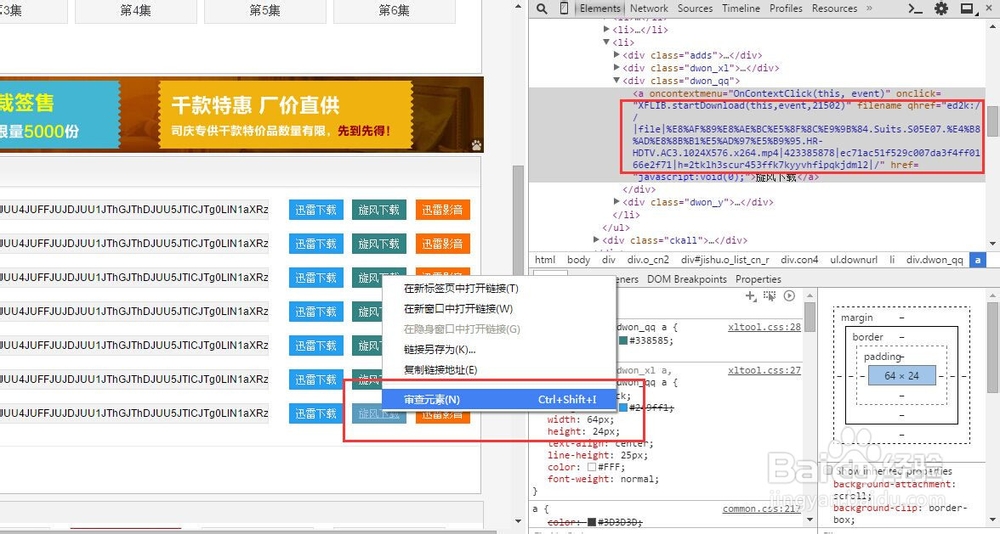The height and width of the screenshot is (534, 1000).
Task: Click the 64 × 24 content box
Action: point(902,376)
